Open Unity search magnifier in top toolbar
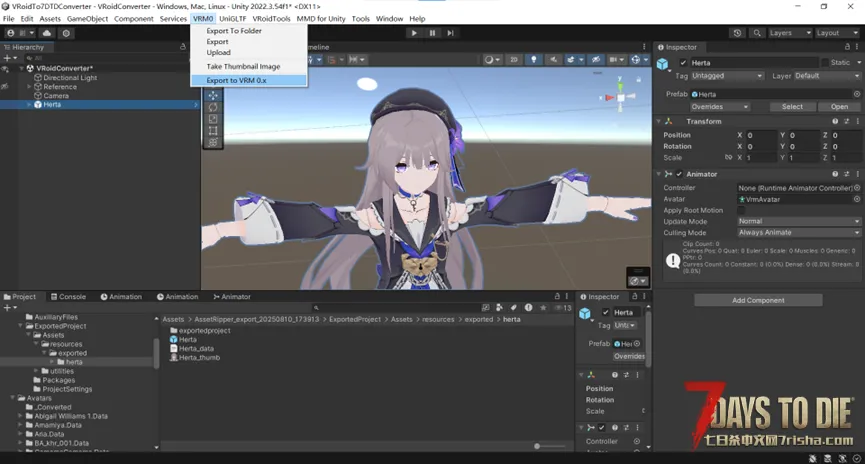The image size is (865, 464). coord(757,33)
